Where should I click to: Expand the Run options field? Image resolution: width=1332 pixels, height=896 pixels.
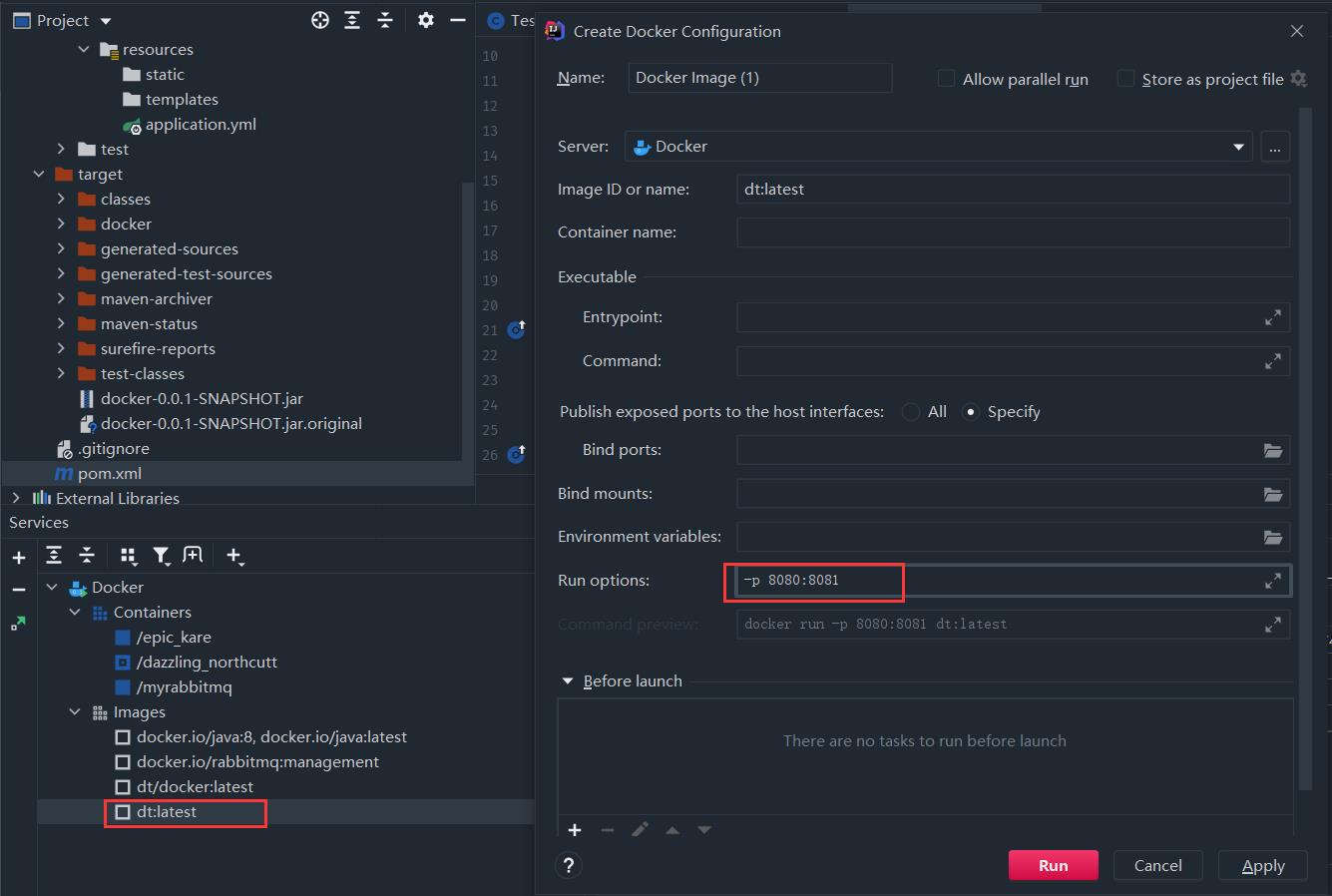(1273, 581)
